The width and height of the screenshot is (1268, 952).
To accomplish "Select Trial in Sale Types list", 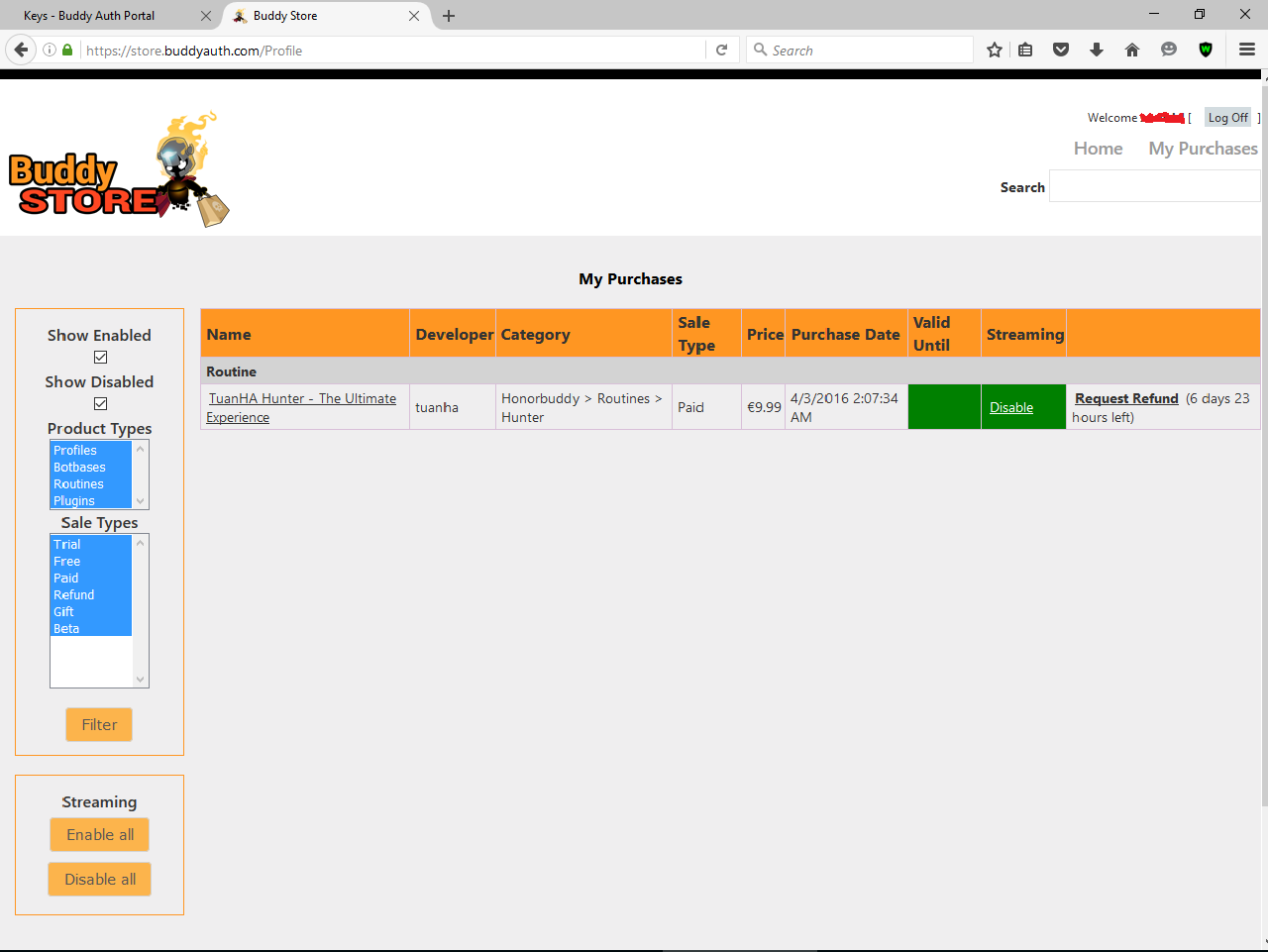I will [x=91, y=545].
